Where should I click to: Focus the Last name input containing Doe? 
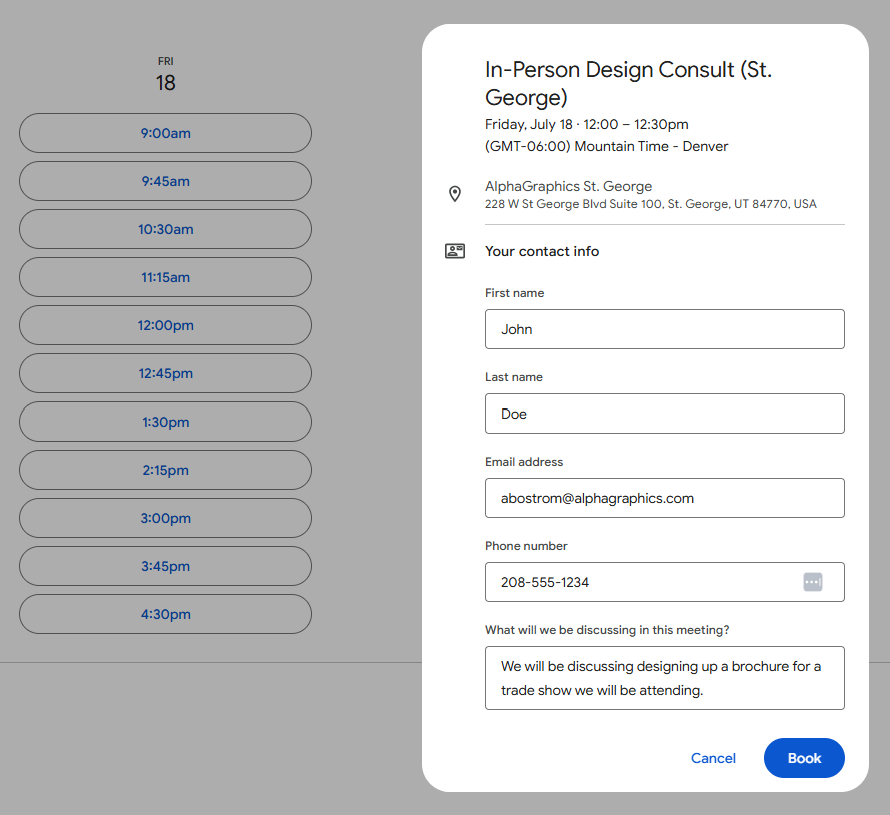[x=664, y=413]
